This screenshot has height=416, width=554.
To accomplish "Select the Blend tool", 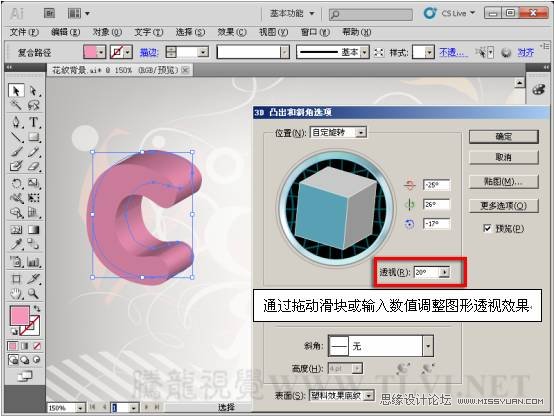I will coord(34,244).
